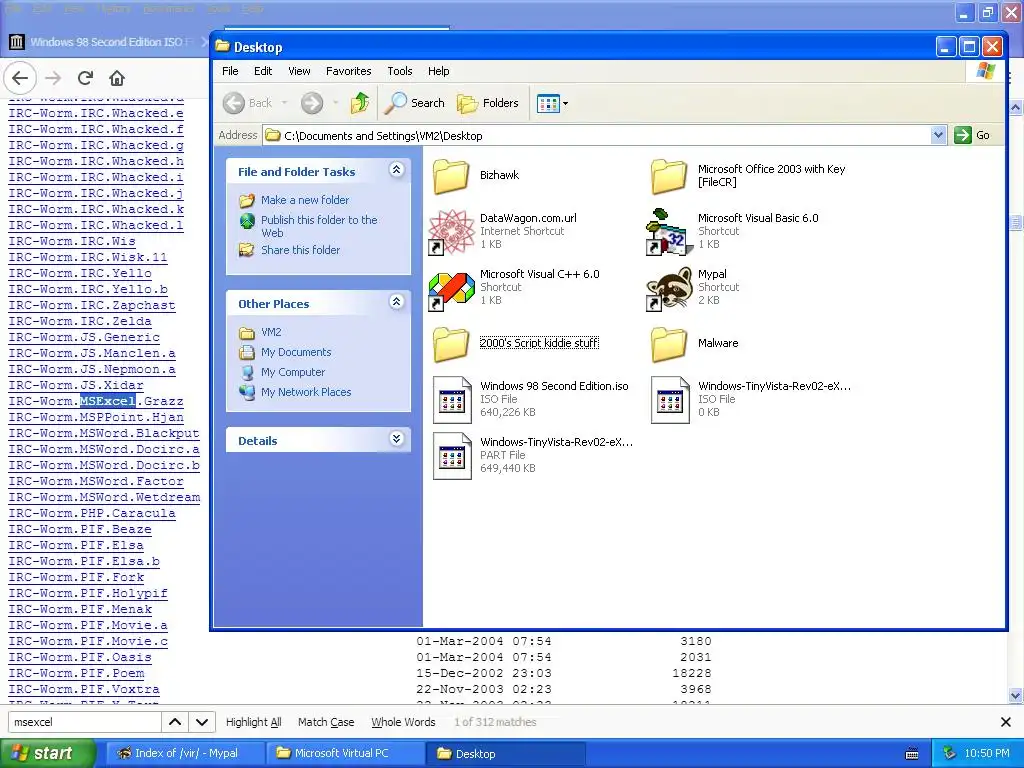This screenshot has width=1024, height=768.
Task: Click the find bar text field containing msexcel
Action: (84, 722)
